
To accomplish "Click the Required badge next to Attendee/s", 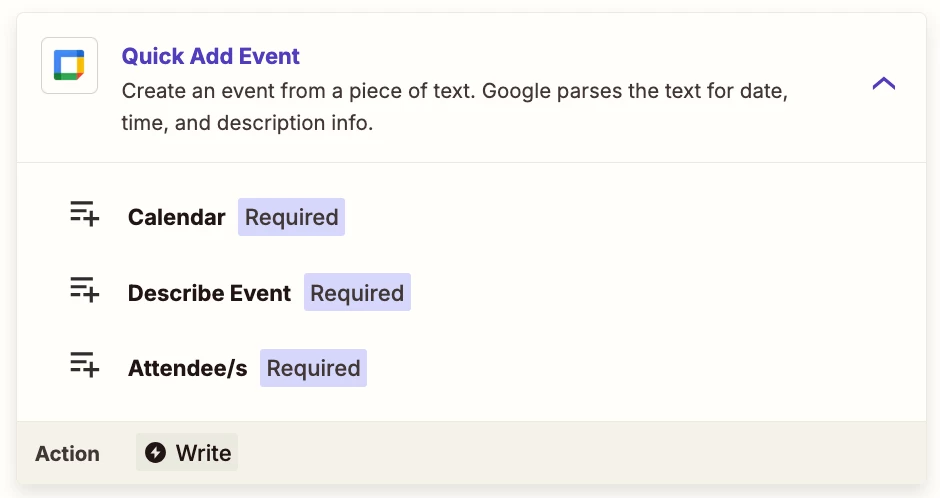I will (313, 368).
